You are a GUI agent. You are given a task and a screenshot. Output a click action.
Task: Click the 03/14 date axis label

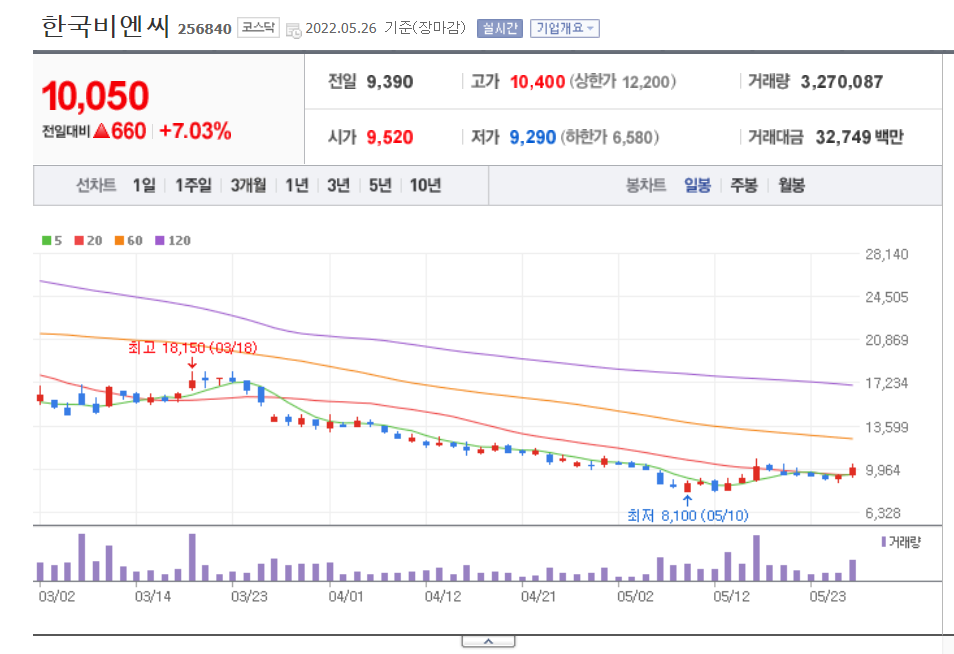[x=153, y=596]
